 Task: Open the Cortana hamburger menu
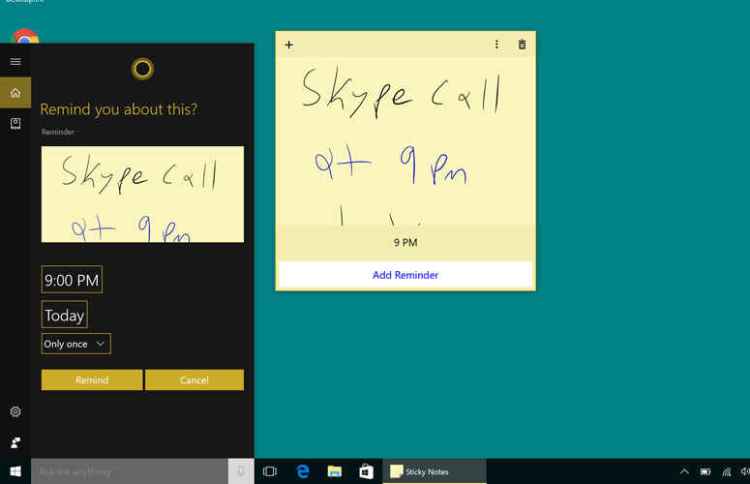point(15,62)
